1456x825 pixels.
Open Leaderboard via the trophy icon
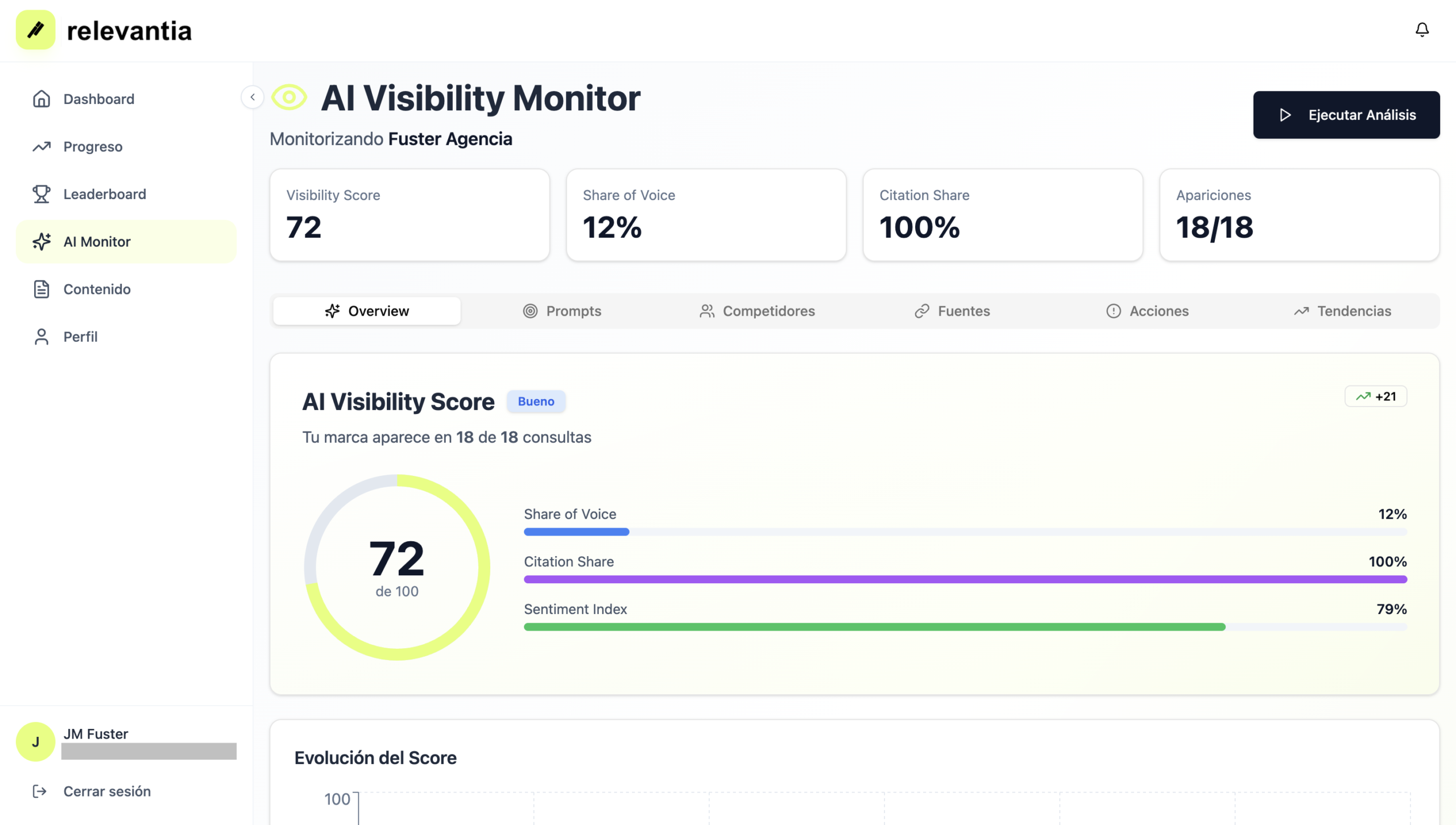coord(42,194)
